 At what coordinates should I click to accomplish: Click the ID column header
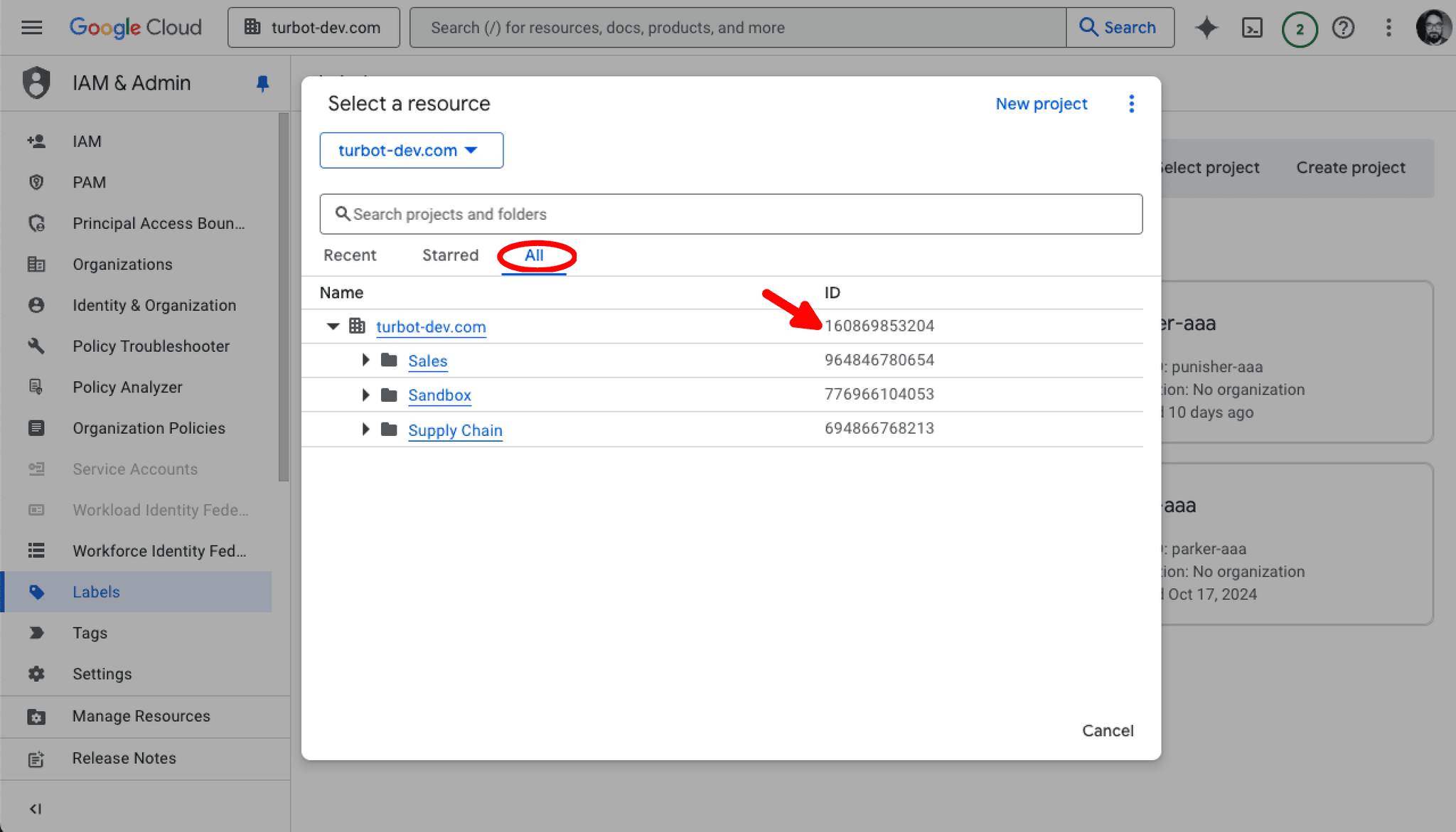pyautogui.click(x=832, y=292)
